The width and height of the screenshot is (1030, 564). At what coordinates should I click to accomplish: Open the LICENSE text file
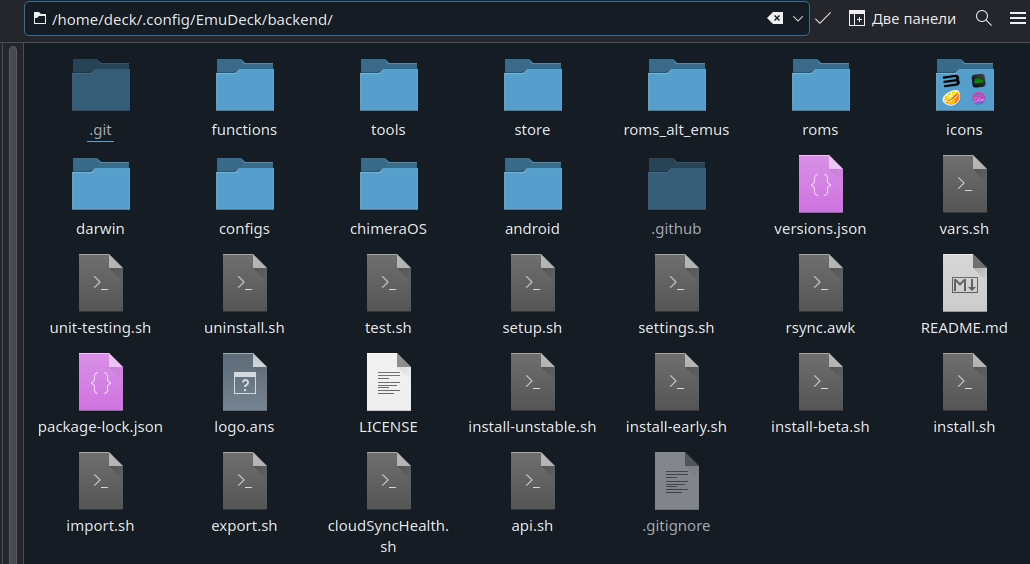(388, 382)
